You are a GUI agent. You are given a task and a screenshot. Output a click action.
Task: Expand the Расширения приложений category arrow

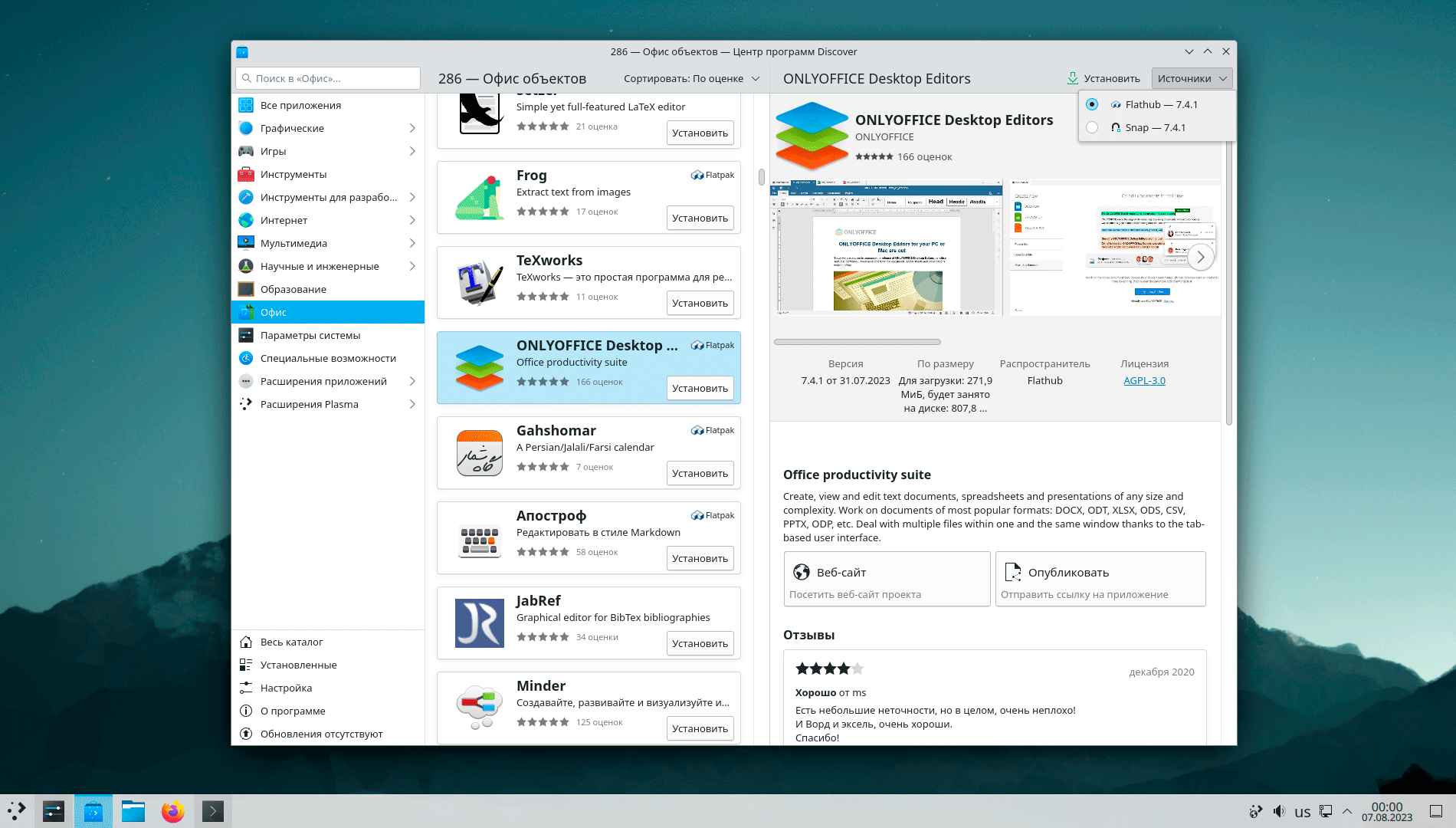coord(412,381)
